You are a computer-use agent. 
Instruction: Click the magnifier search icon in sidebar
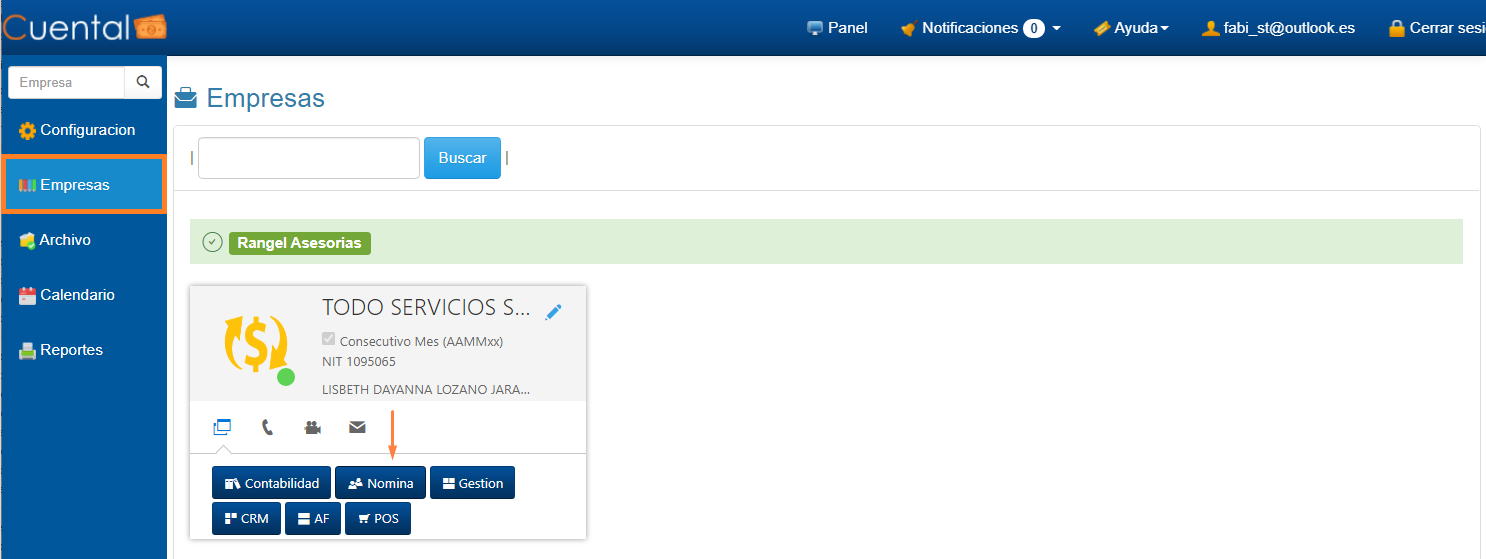click(x=143, y=82)
